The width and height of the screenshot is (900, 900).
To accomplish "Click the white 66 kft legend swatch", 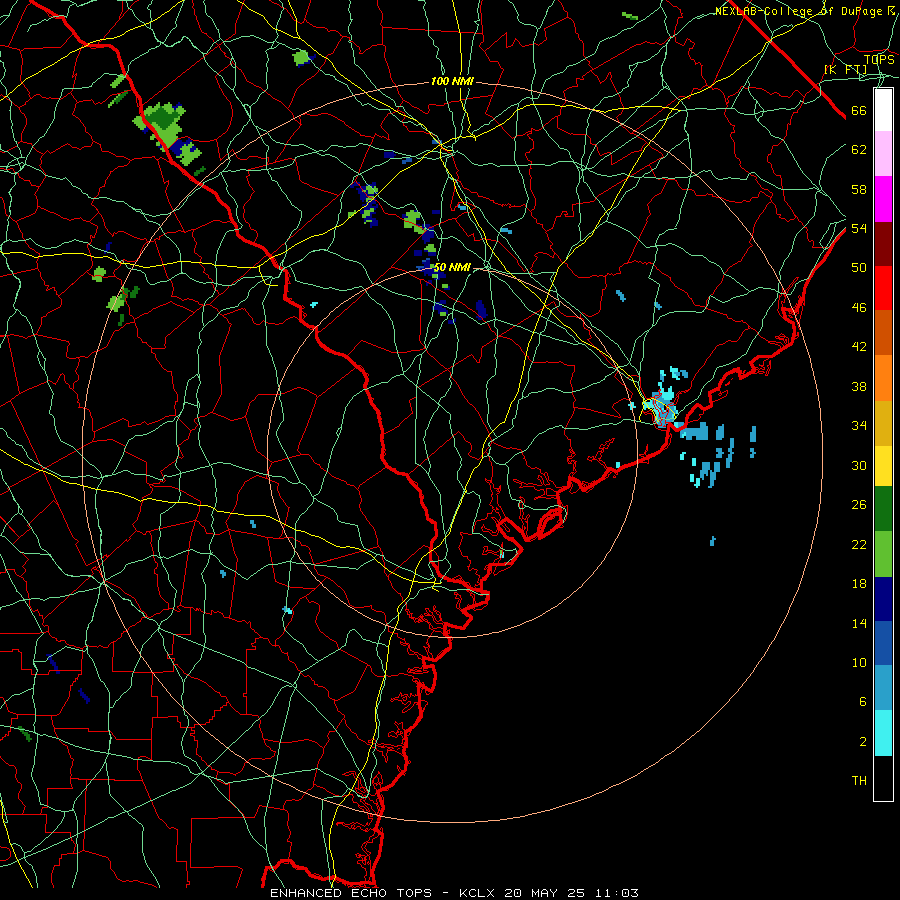I will pos(883,110).
